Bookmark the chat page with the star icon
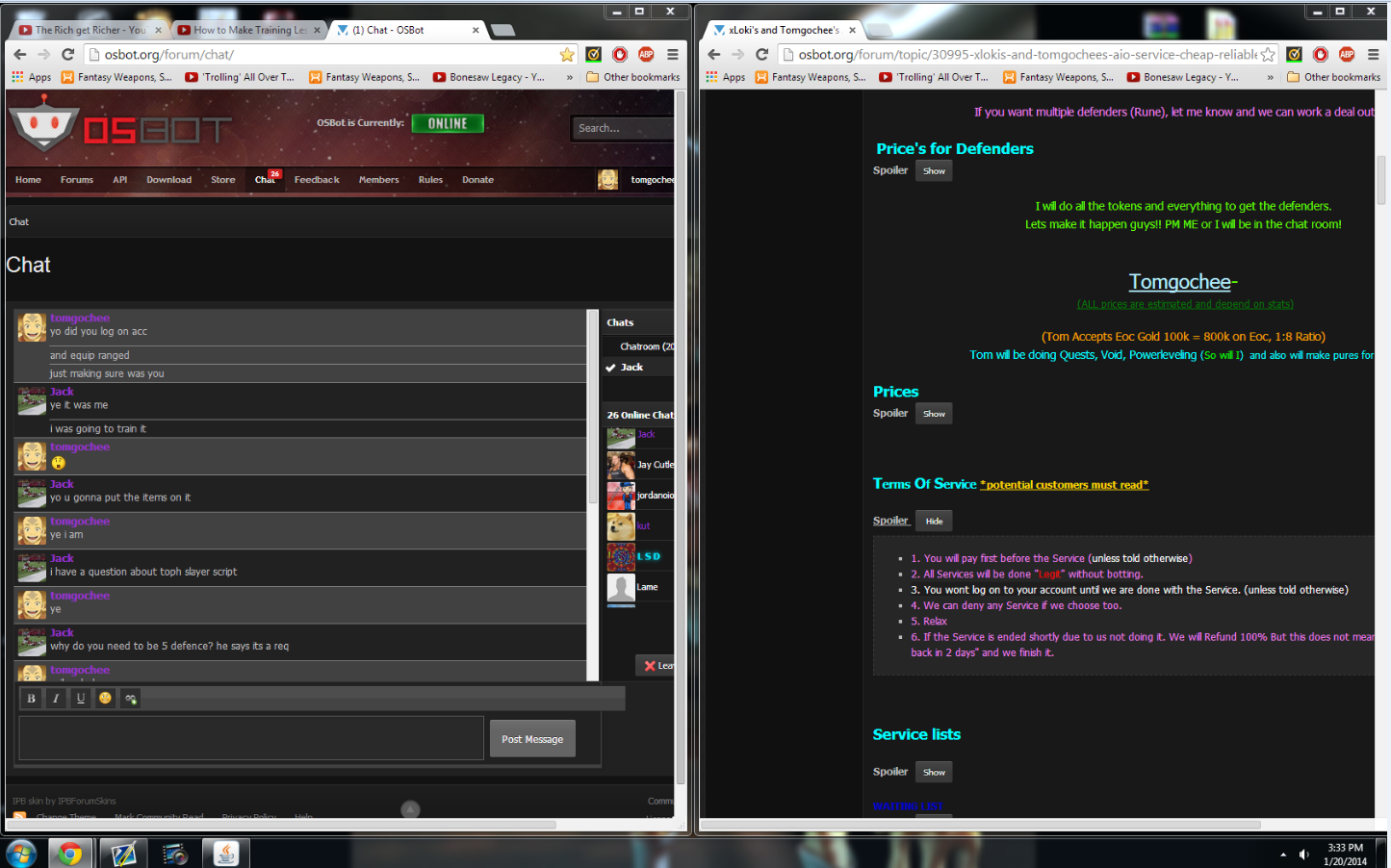1391x868 pixels. 567,55
